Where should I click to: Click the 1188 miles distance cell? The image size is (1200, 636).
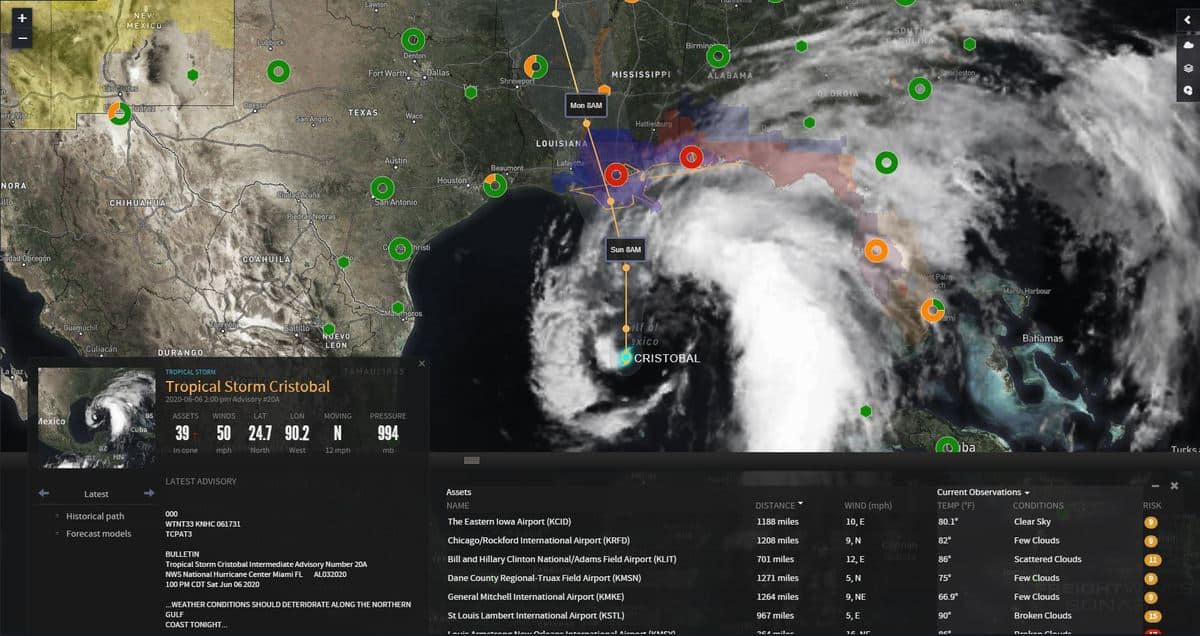click(x=775, y=522)
